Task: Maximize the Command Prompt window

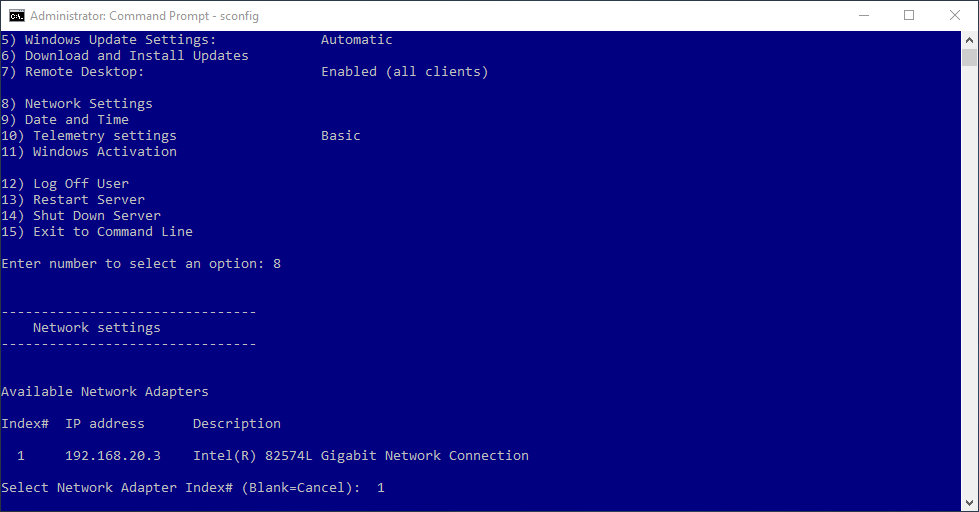Action: (x=909, y=16)
